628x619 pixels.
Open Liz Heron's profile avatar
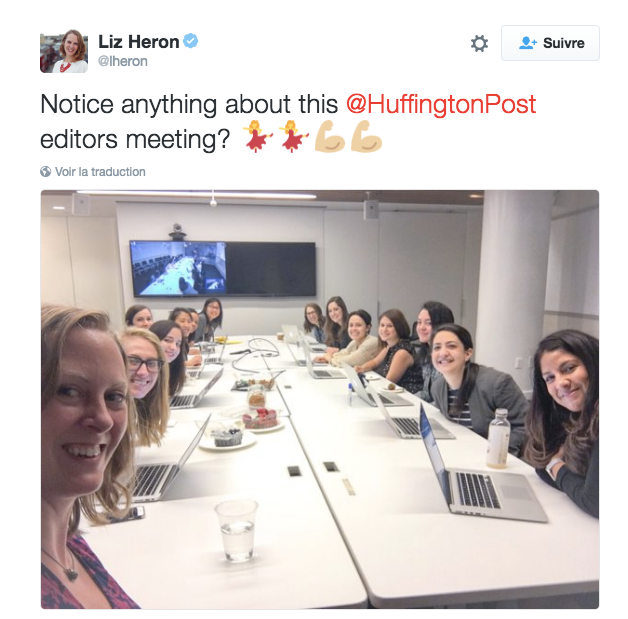point(64,51)
